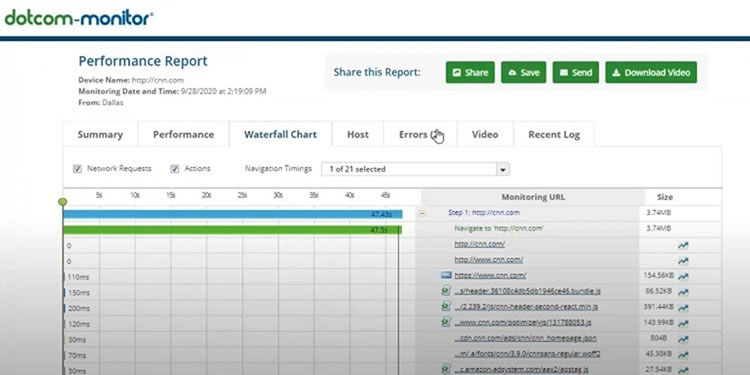This screenshot has height=375, width=750.
Task: Click the 70ms timing label
Action: 77,356
